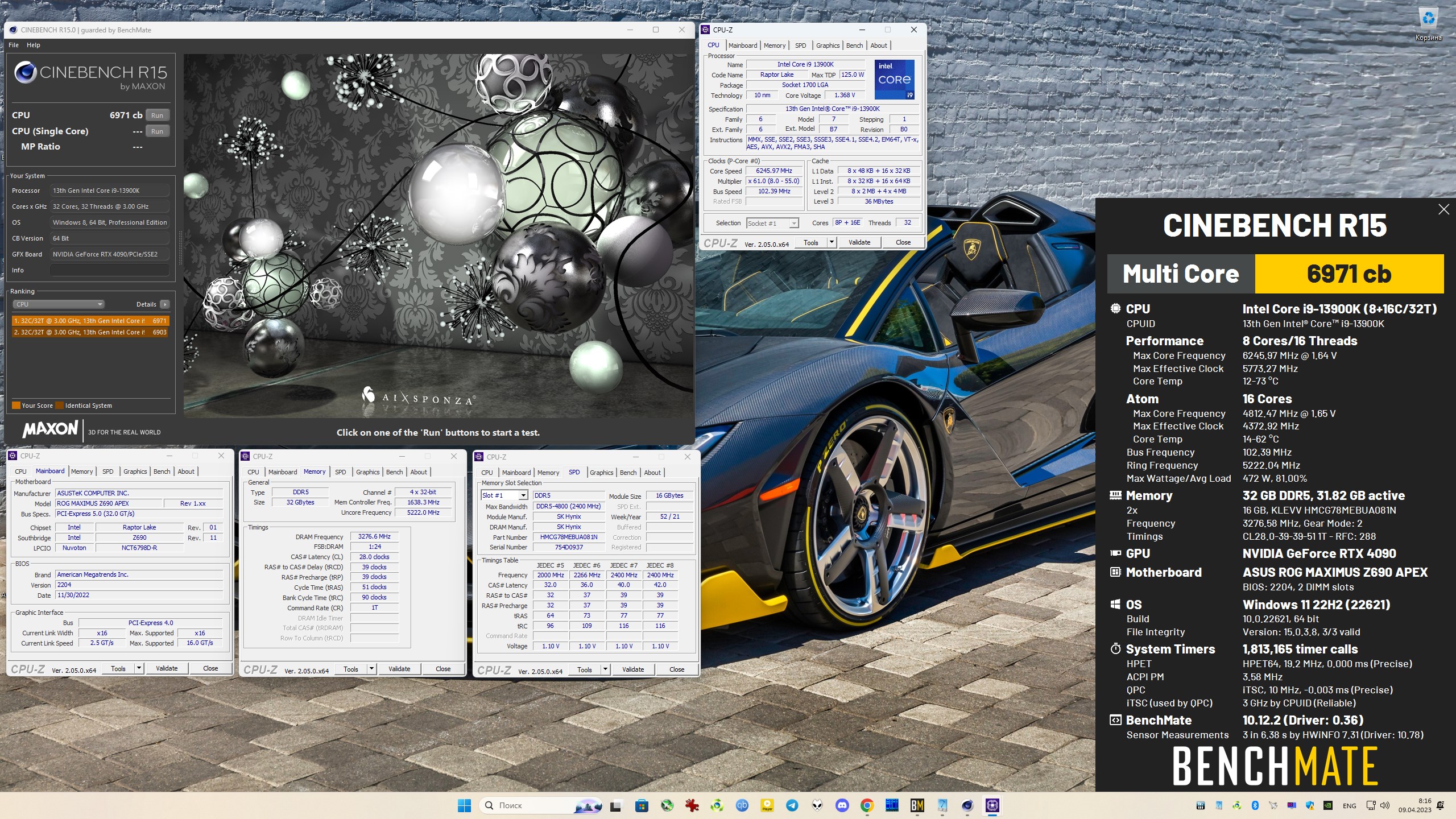Image resolution: width=1456 pixels, height=819 pixels.
Task: Open Tools dropdown arrow in top CPU-Z window
Action: pyautogui.click(x=831, y=242)
